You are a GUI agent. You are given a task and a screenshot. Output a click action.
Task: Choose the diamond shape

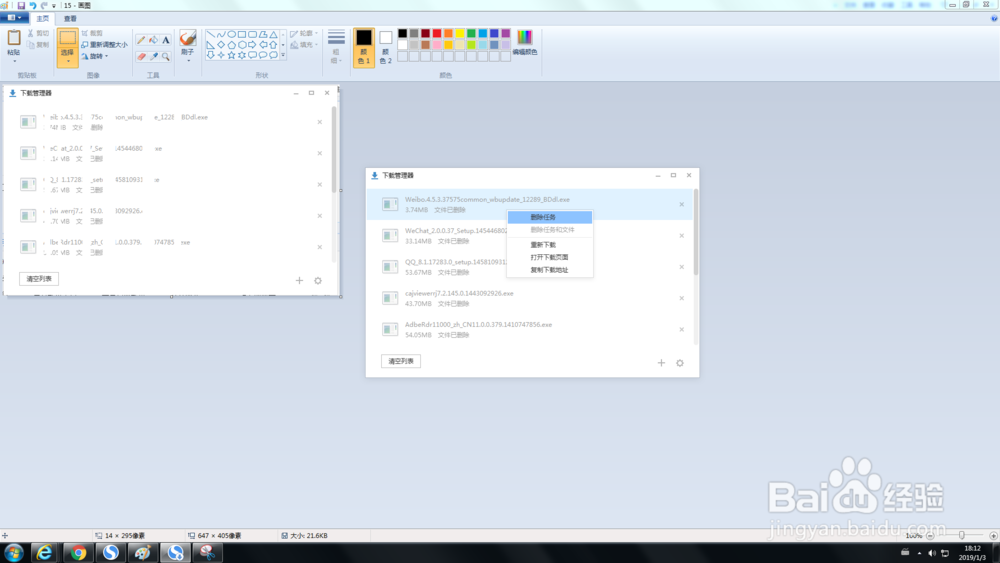click(x=221, y=45)
